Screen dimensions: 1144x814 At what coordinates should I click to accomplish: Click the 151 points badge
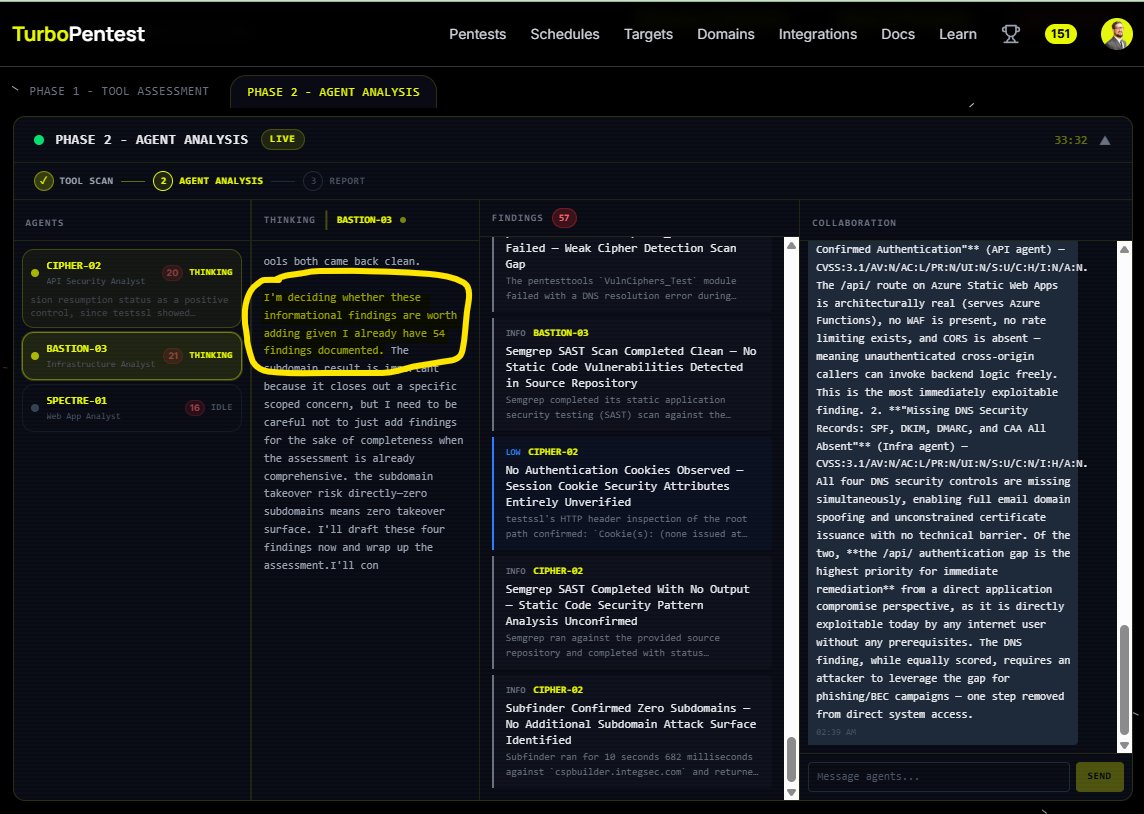[x=1060, y=33]
